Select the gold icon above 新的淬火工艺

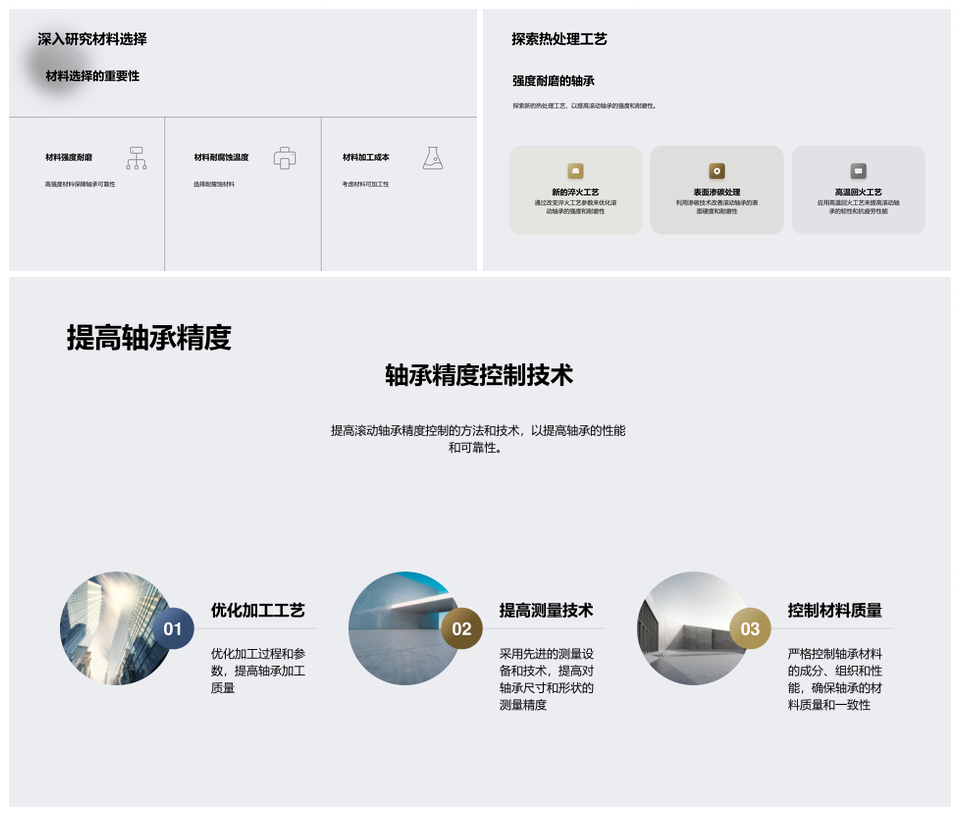575,171
